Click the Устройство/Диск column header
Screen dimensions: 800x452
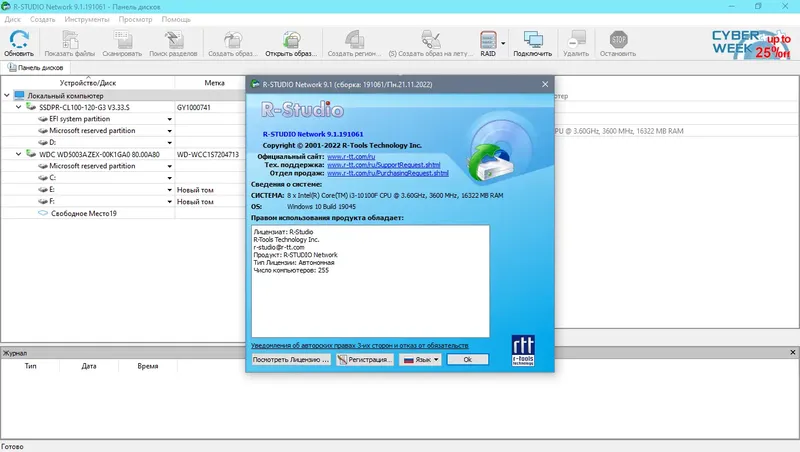click(88, 83)
